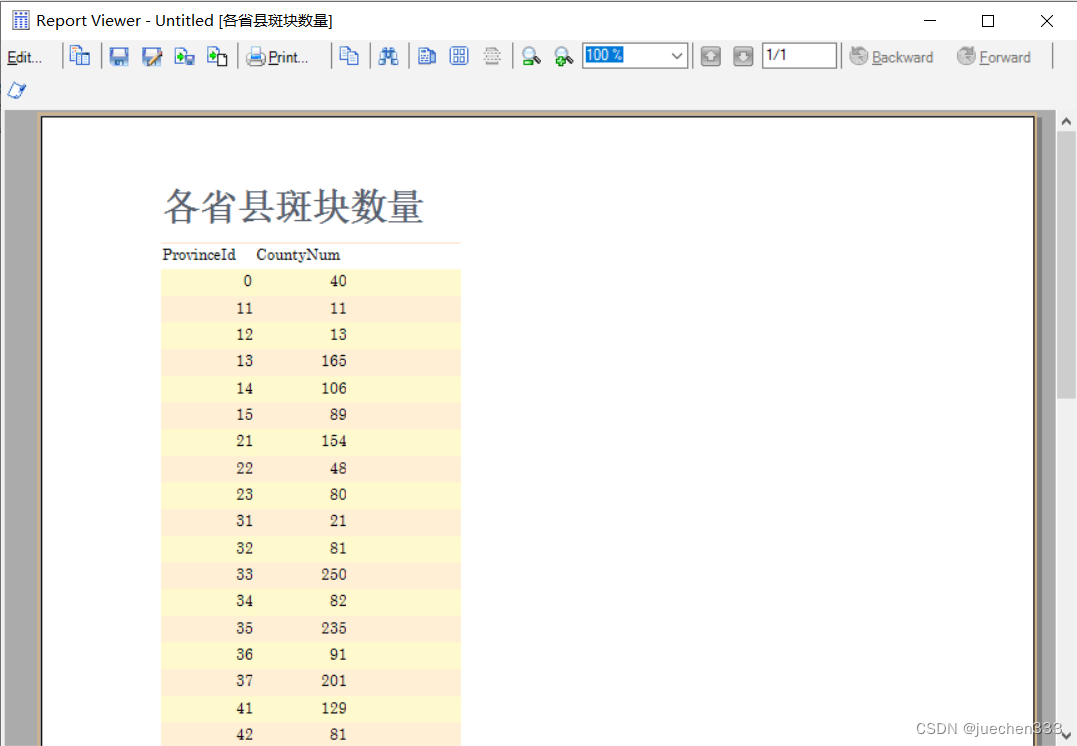Image resolution: width=1077 pixels, height=746 pixels.
Task: Enable continuous scroll view icon
Action: pos(492,56)
